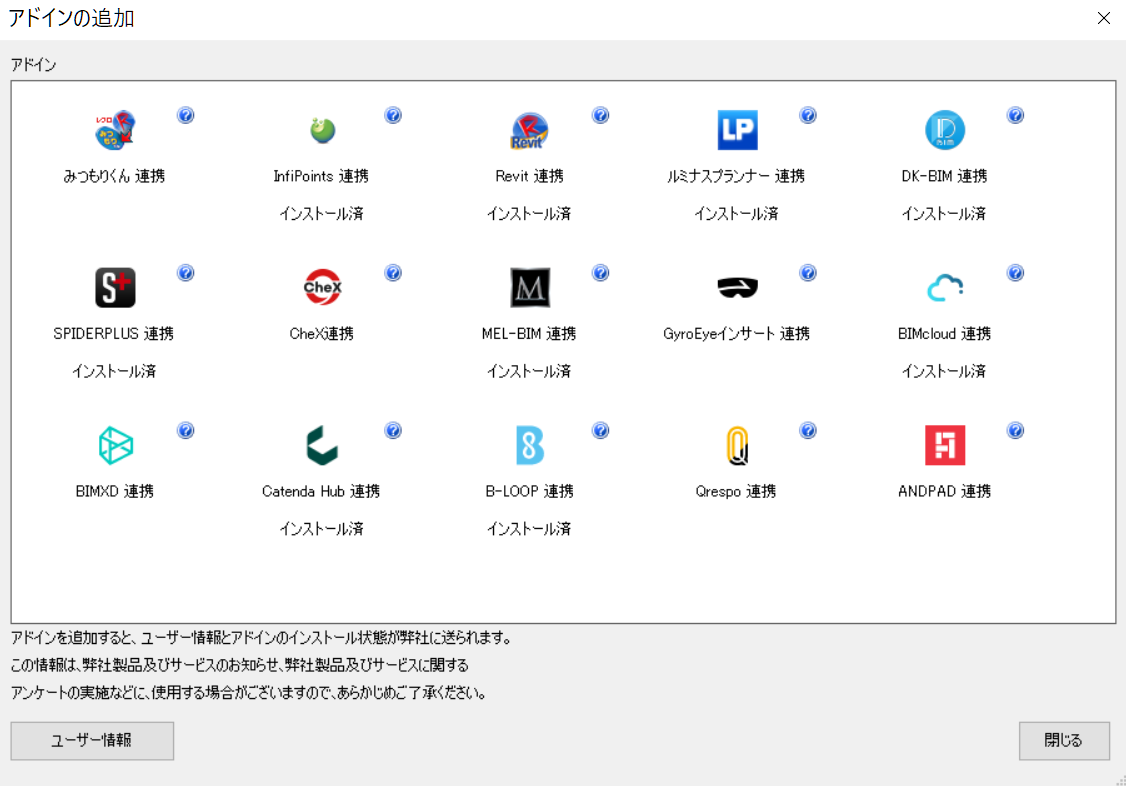Click インストール済 status under DK-BIM 連携
Screen dimensions: 1126x786
click(944, 214)
